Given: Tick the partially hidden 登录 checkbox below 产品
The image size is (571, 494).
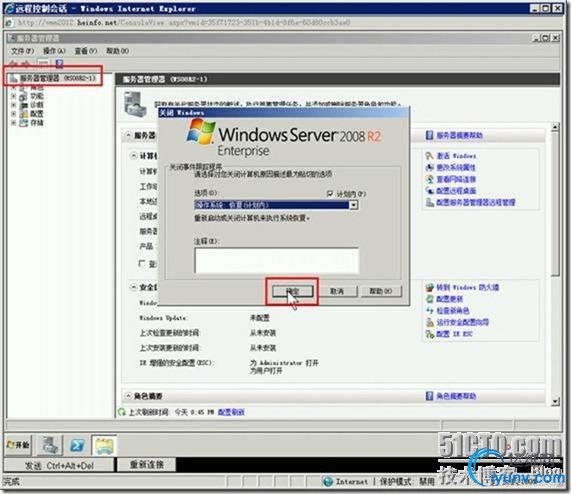Looking at the screenshot, I should click(142, 263).
